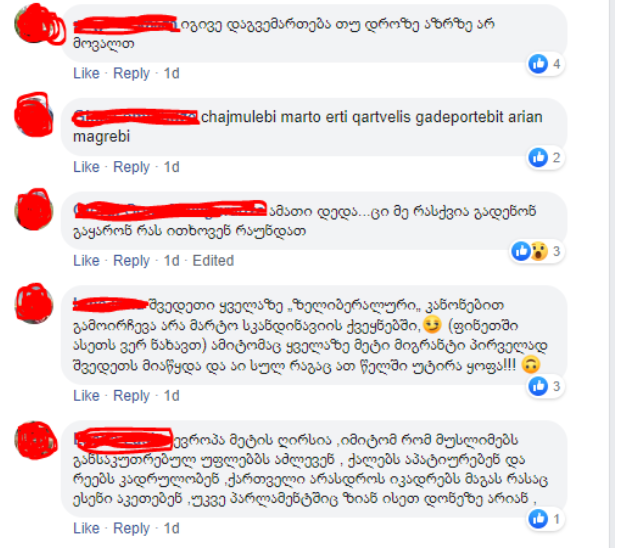Viewport: 629px width, 555px height.
Task: View thumbs-up reaction on chajmulebi comment
Action: click(538, 158)
